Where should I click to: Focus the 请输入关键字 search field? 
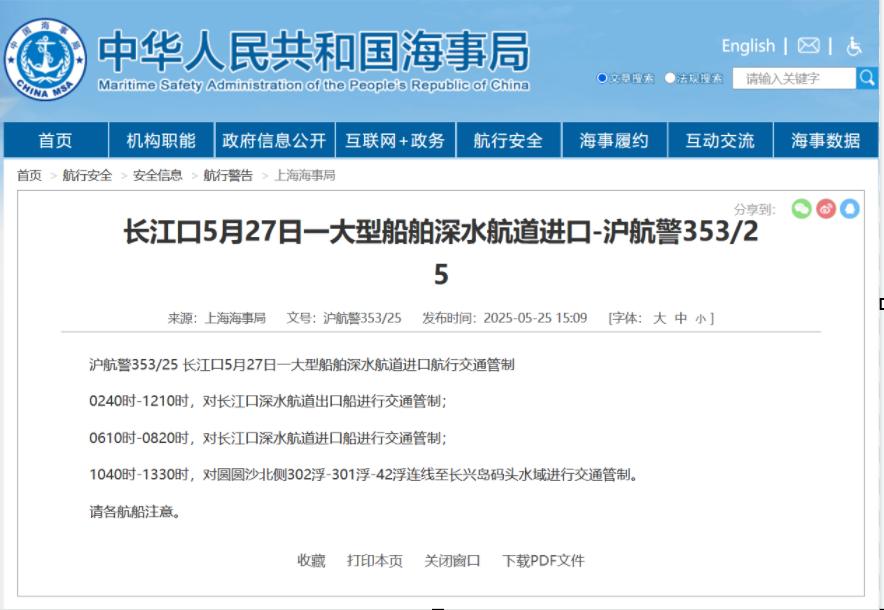coord(794,78)
